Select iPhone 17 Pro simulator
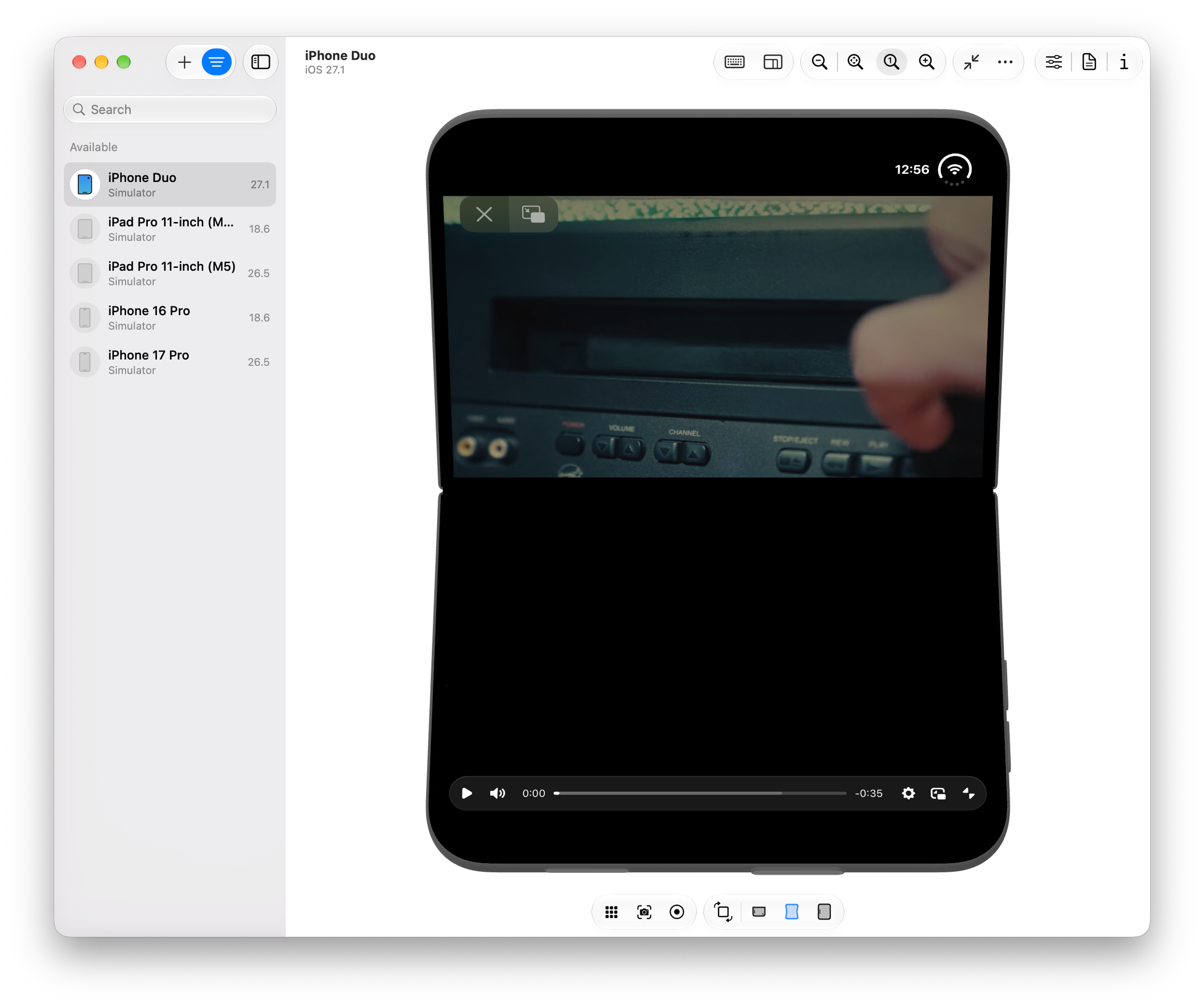1204x1008 pixels. tap(170, 362)
